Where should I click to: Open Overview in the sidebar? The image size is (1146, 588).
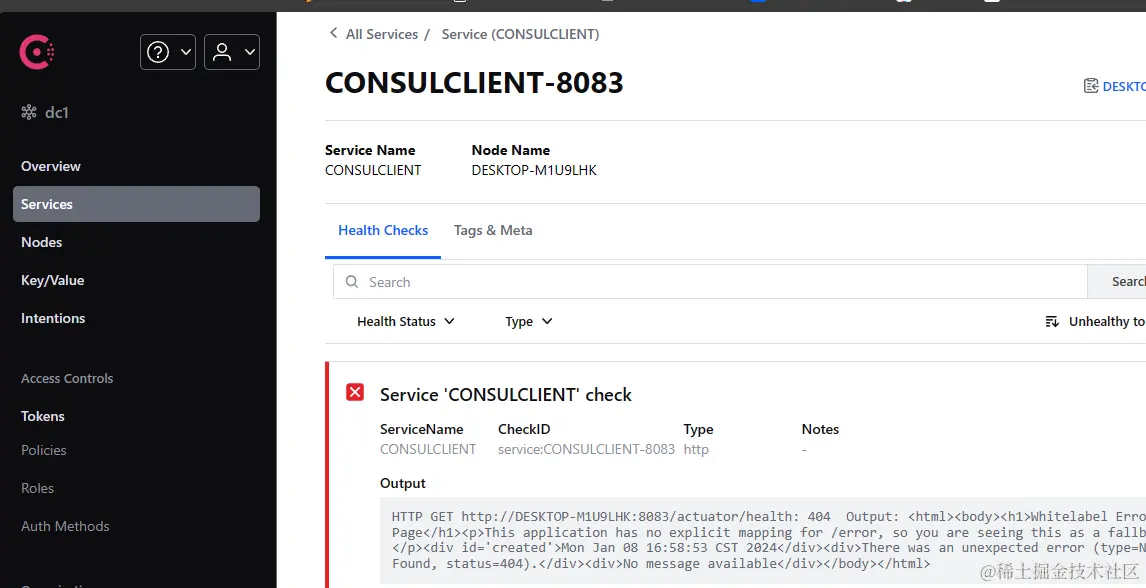50,167
